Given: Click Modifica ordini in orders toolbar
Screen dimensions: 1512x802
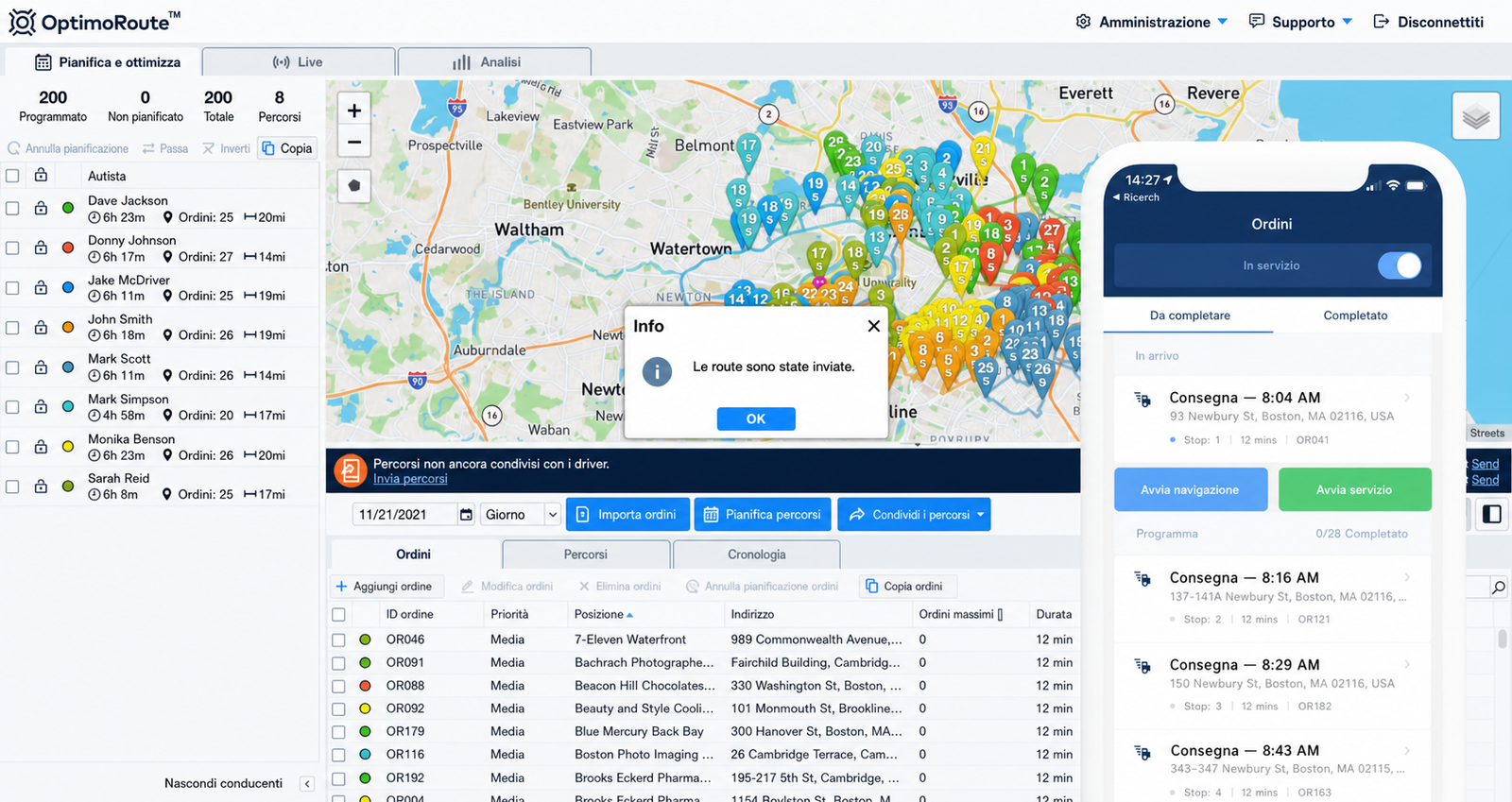Looking at the screenshot, I should coord(507,587).
